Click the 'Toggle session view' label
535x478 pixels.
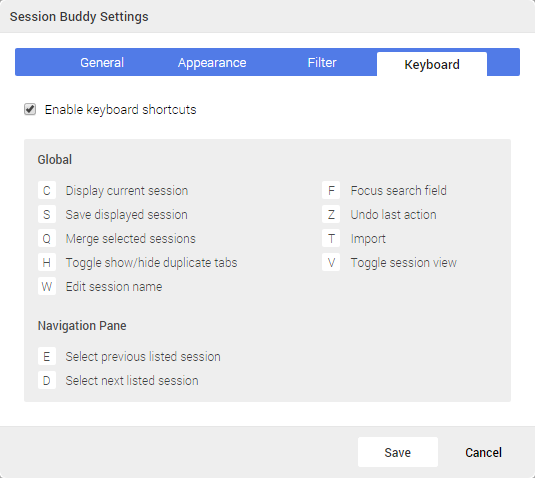point(404,263)
